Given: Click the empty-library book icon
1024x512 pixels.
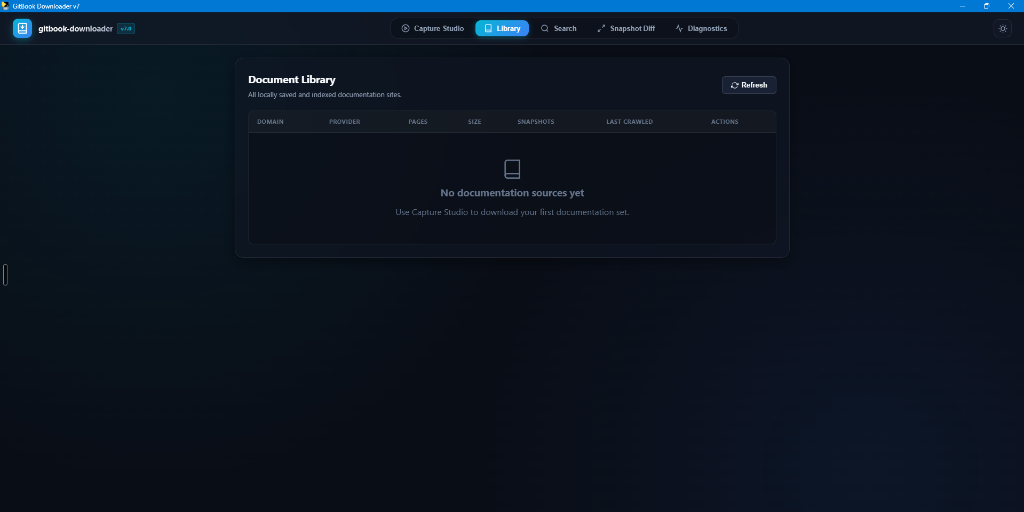Looking at the screenshot, I should 512,169.
